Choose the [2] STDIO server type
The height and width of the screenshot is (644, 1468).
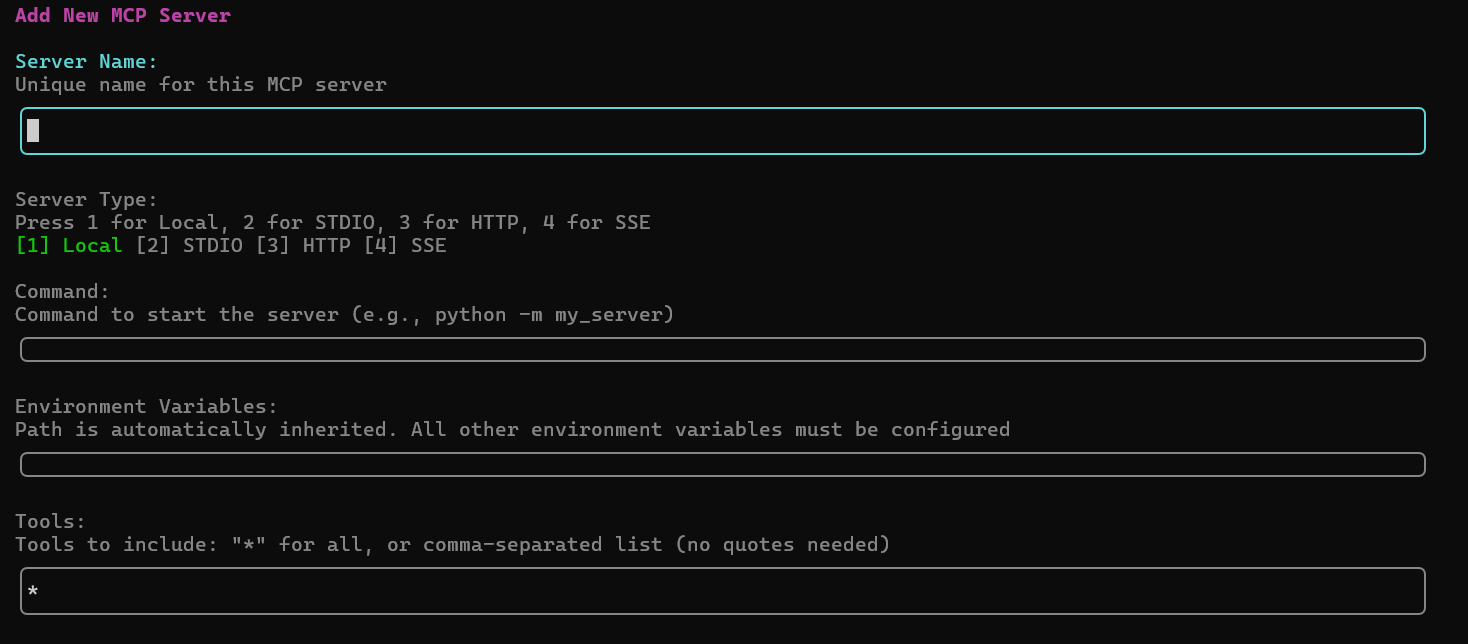[189, 246]
